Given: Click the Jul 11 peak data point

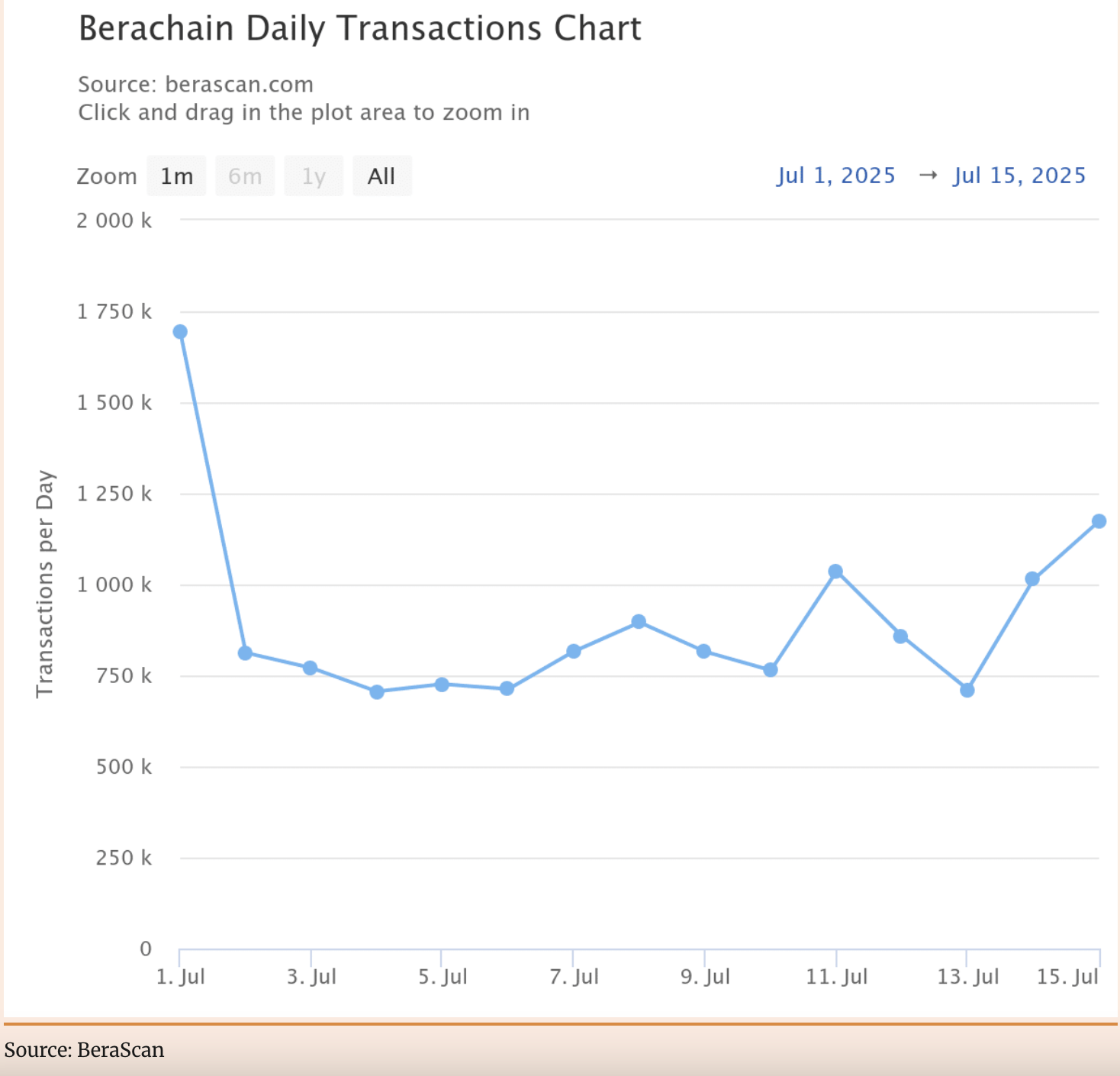Looking at the screenshot, I should (x=835, y=572).
